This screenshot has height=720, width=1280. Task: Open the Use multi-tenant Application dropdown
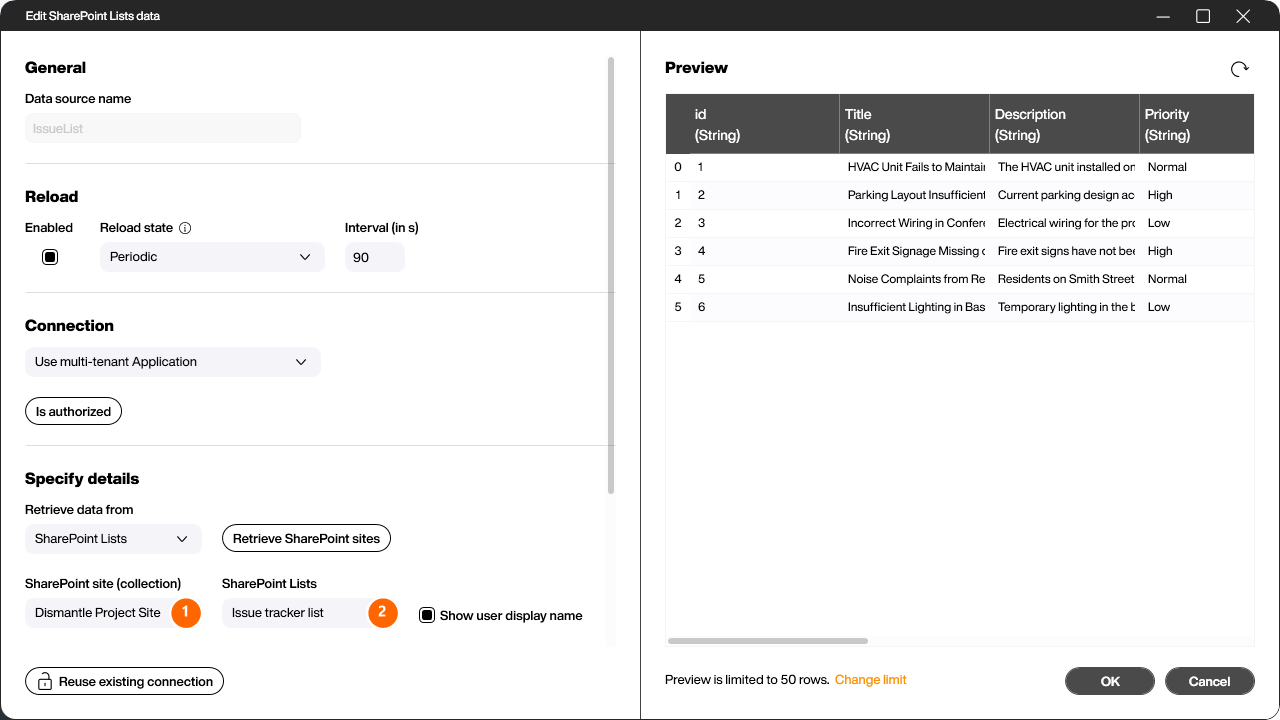(x=173, y=362)
